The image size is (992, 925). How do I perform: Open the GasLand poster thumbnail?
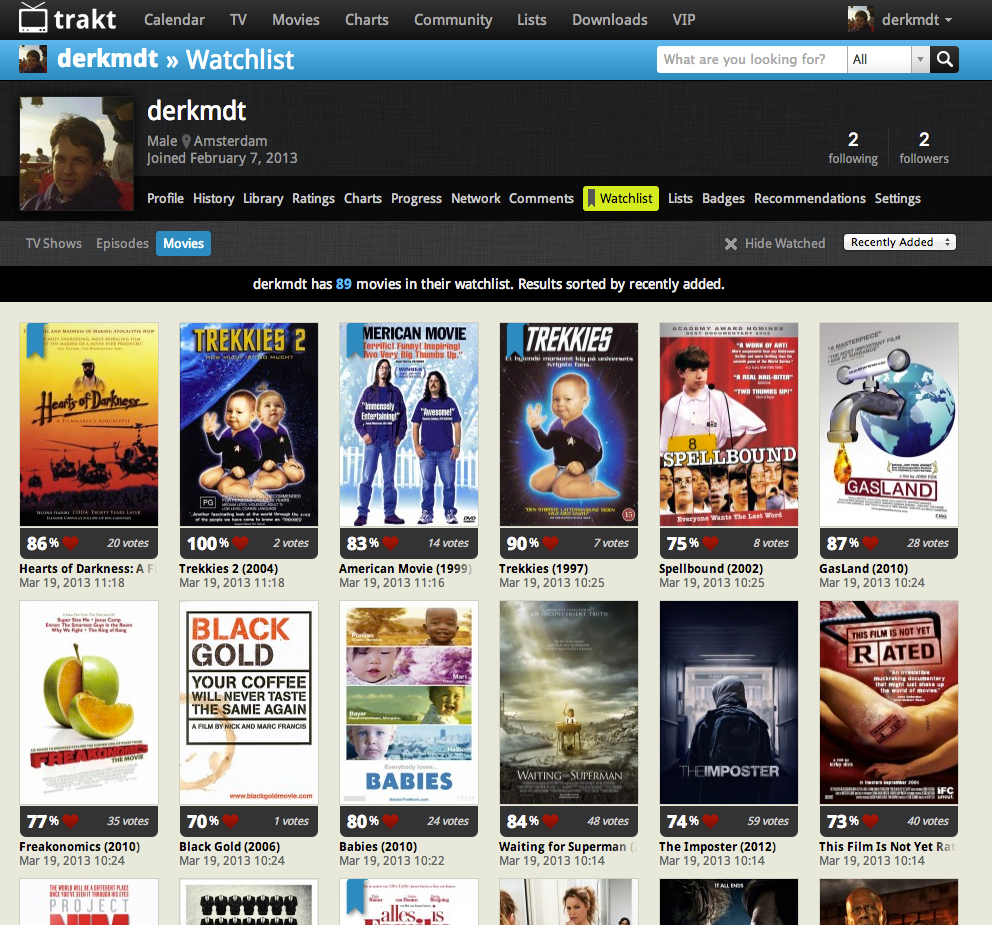pyautogui.click(x=888, y=425)
